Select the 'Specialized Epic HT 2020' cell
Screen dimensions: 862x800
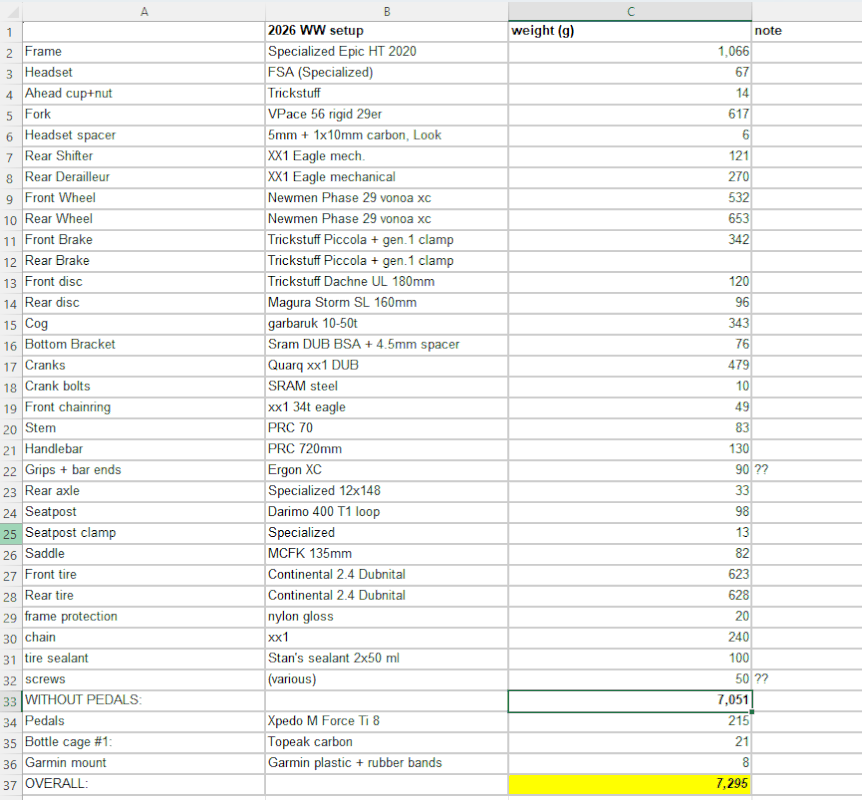(x=386, y=52)
